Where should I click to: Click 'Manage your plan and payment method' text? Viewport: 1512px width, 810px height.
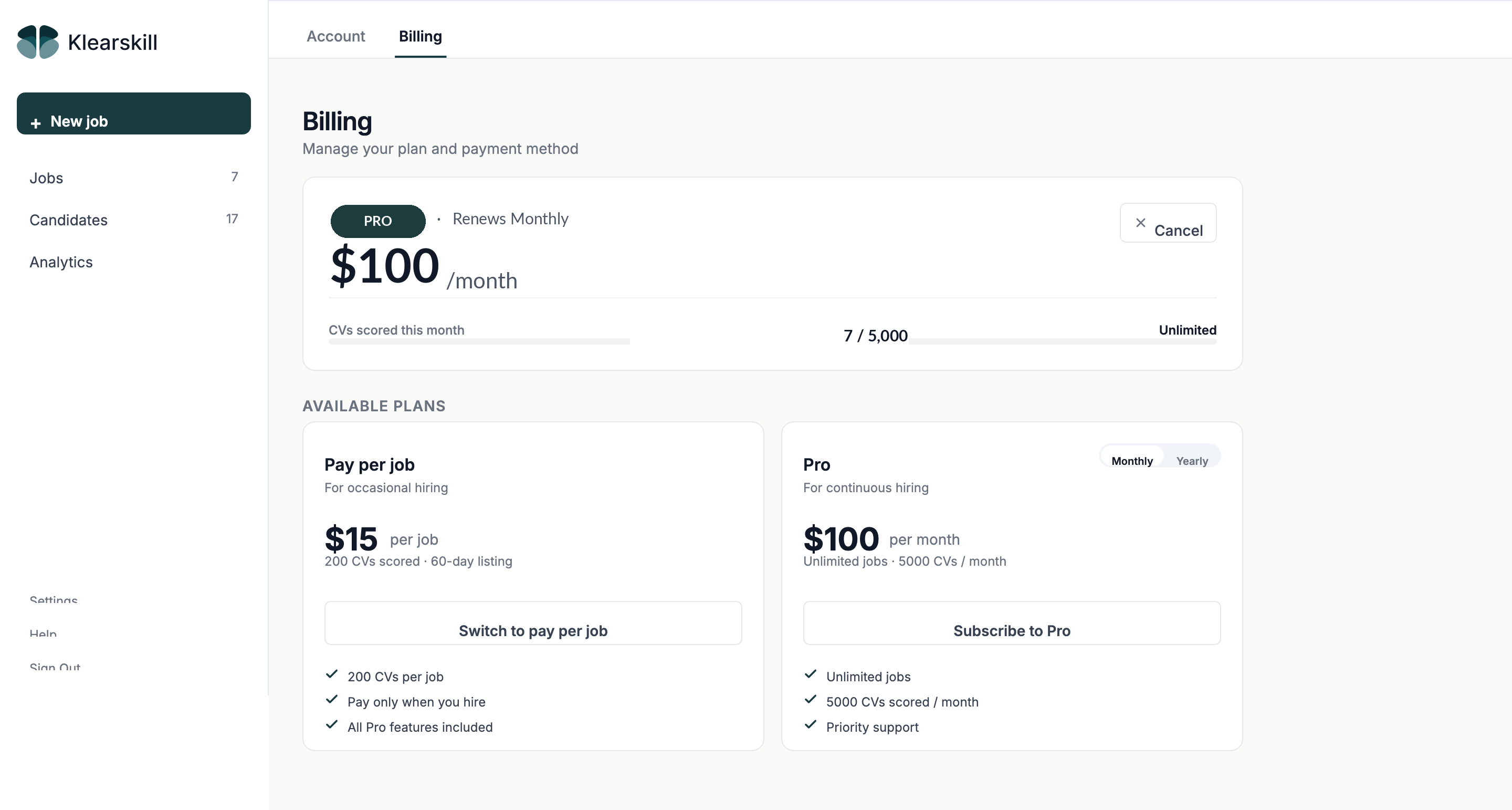pos(440,149)
